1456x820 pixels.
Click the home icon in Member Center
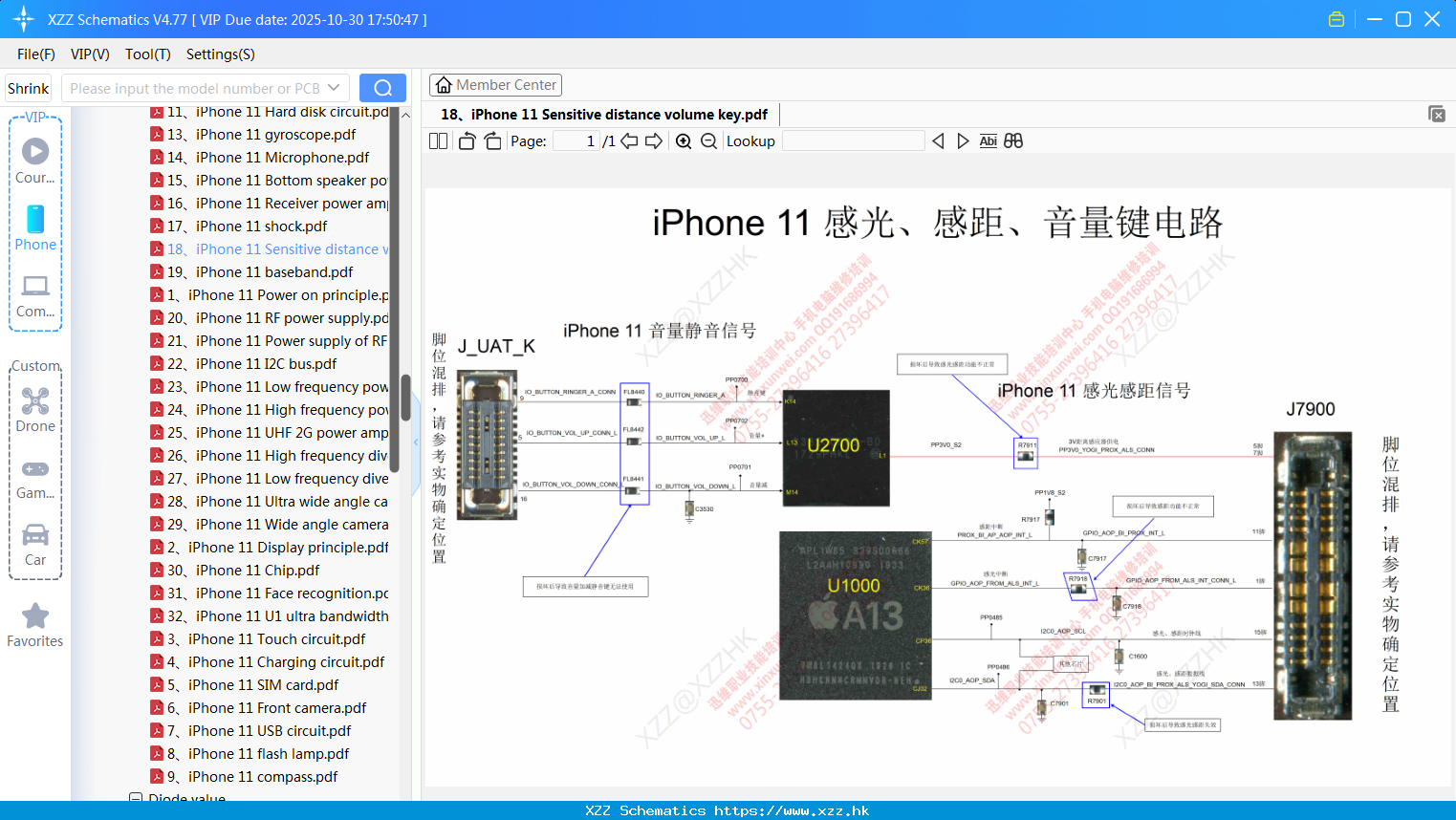click(x=444, y=85)
